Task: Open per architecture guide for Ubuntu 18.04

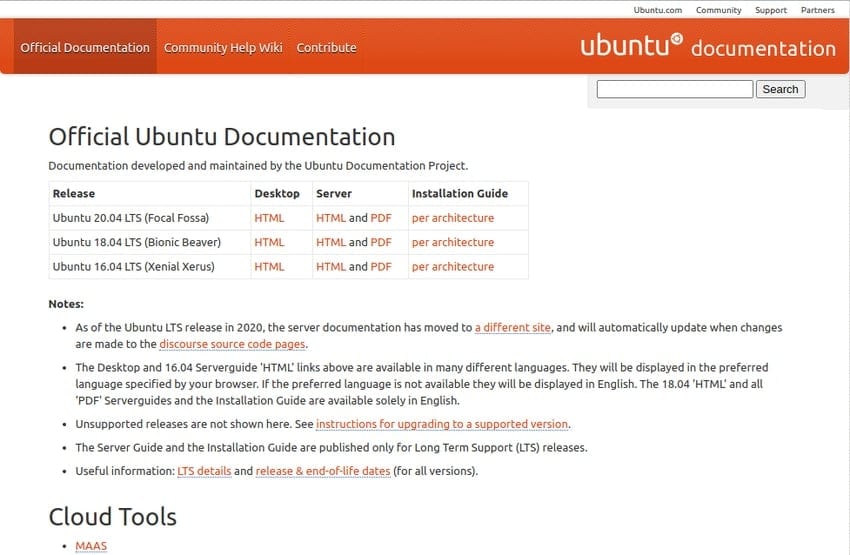Action: 453,242
